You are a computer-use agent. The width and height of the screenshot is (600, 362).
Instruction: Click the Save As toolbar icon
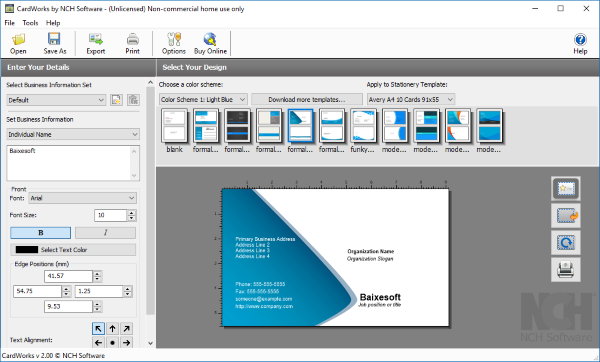55,44
